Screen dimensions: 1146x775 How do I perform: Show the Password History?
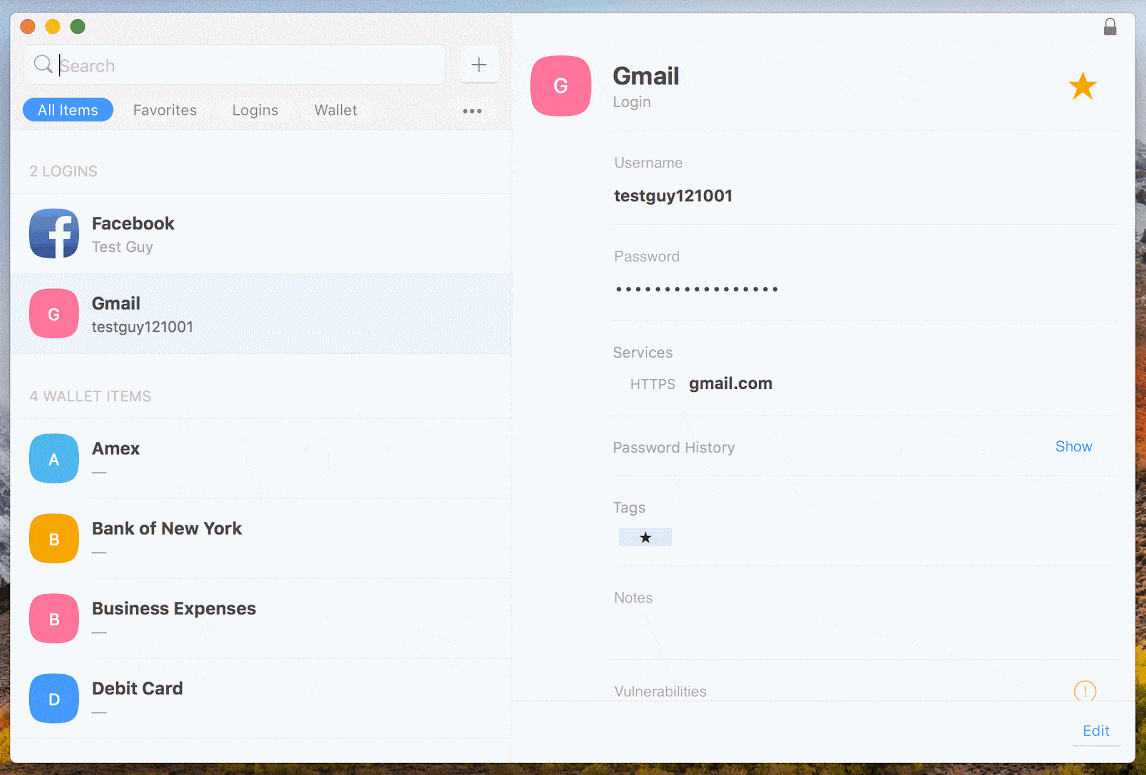point(1073,446)
